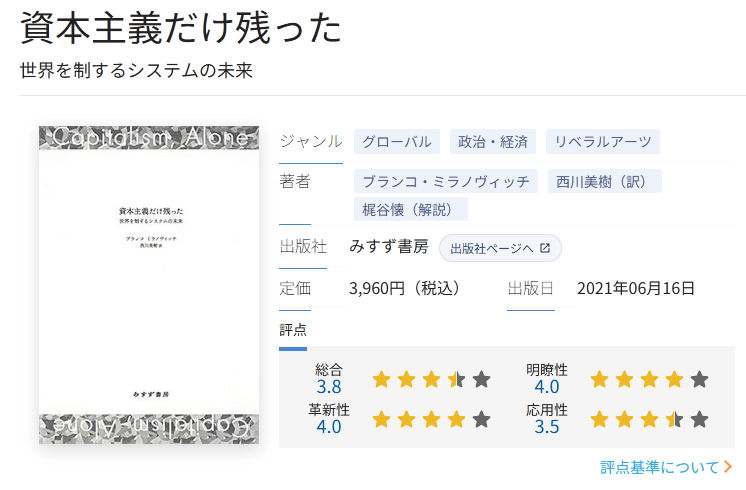Click the first star of the 総合 rating
This screenshot has width=746, height=490.
pyautogui.click(x=381, y=379)
